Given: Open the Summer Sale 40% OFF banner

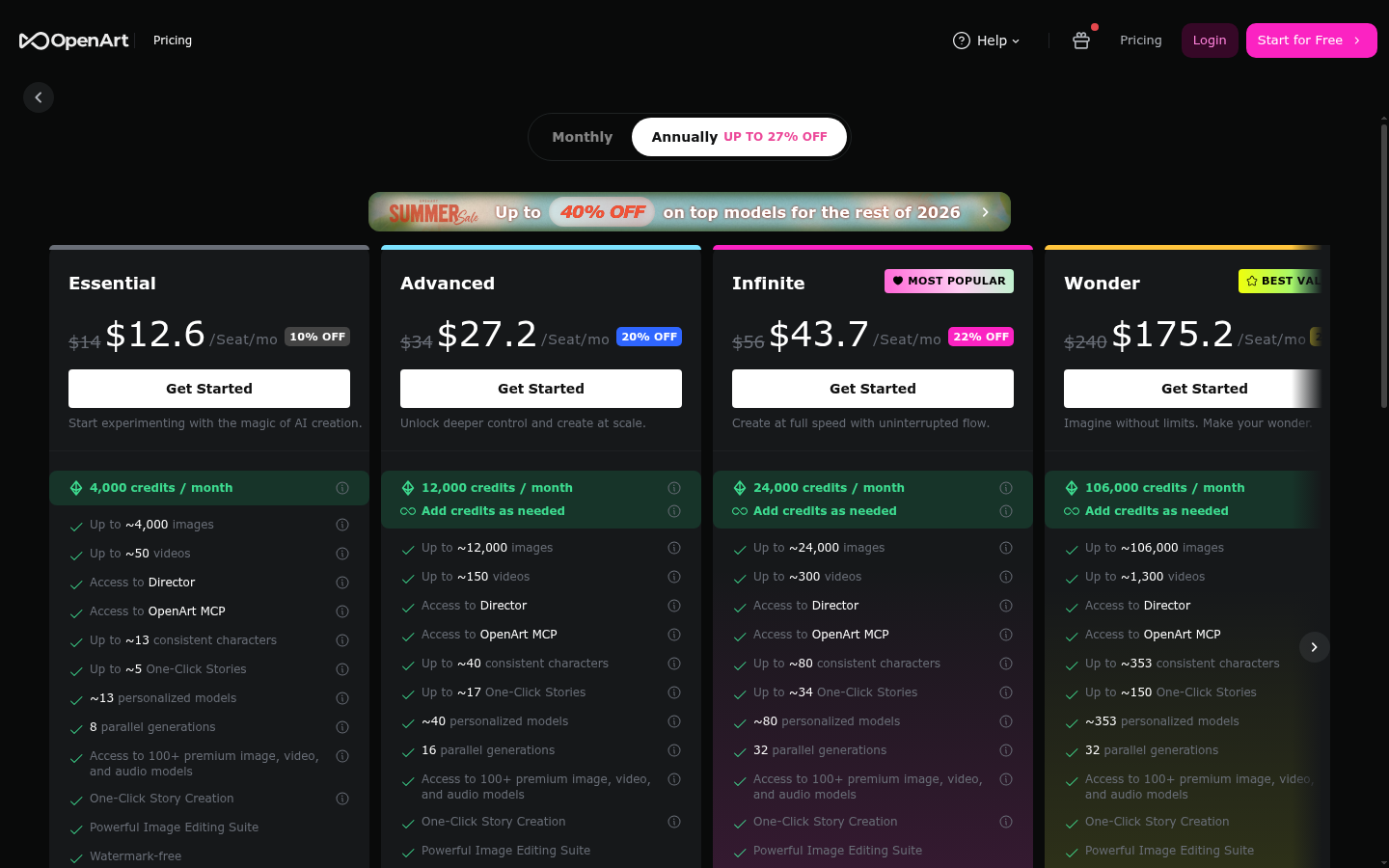Looking at the screenshot, I should point(690,212).
